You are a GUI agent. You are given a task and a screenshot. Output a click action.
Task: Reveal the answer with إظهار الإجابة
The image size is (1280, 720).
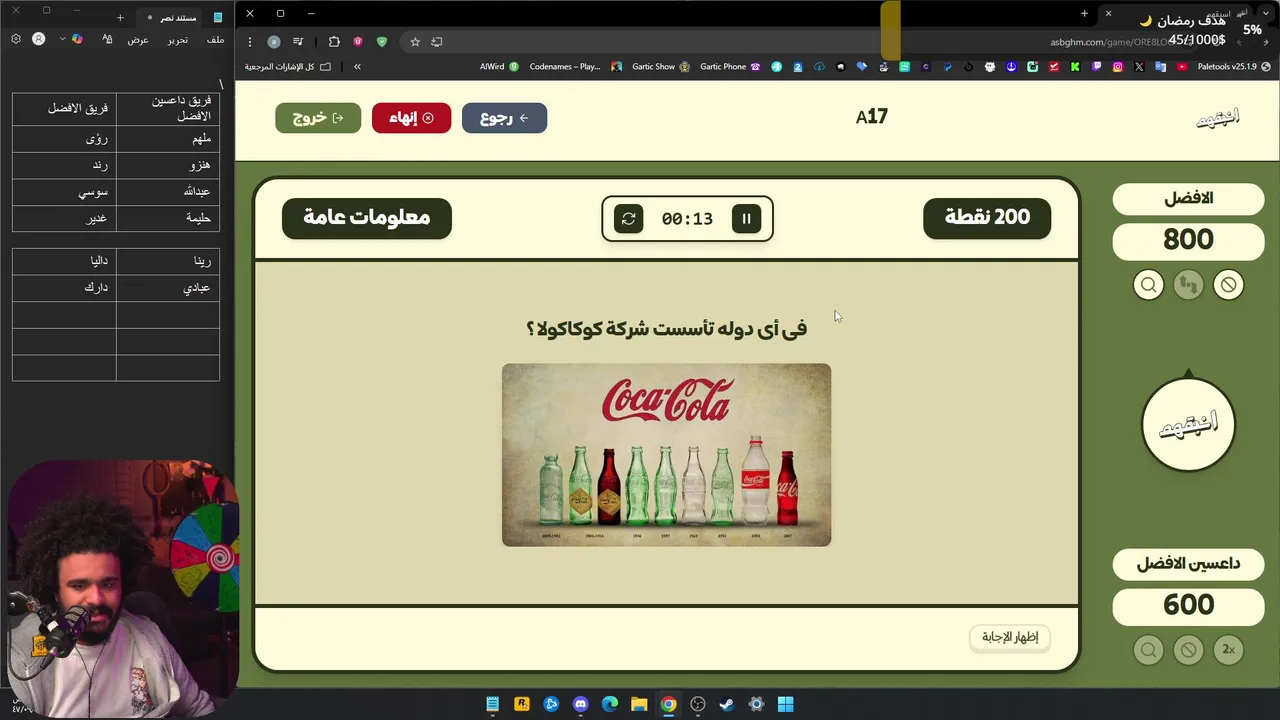(1010, 637)
